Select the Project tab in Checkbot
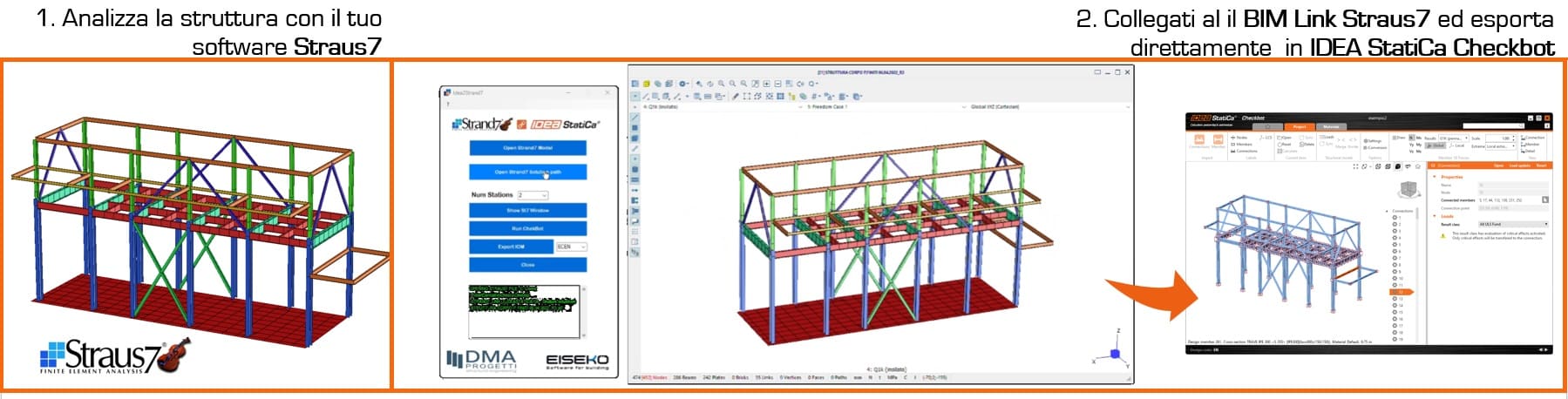The image size is (1568, 399). [1300, 126]
